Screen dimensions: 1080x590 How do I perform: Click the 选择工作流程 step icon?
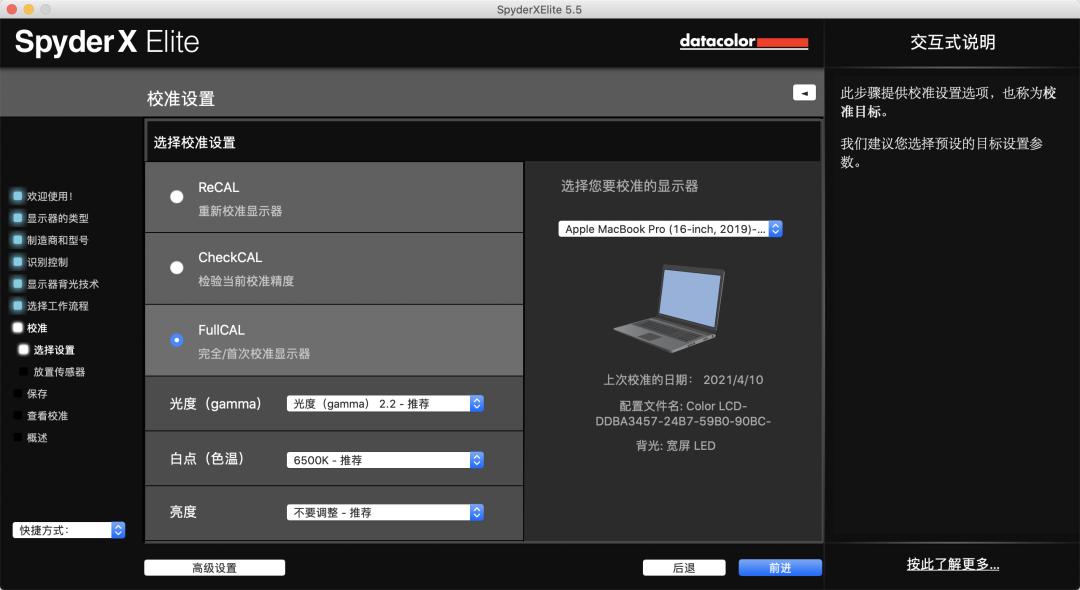pyautogui.click(x=17, y=306)
